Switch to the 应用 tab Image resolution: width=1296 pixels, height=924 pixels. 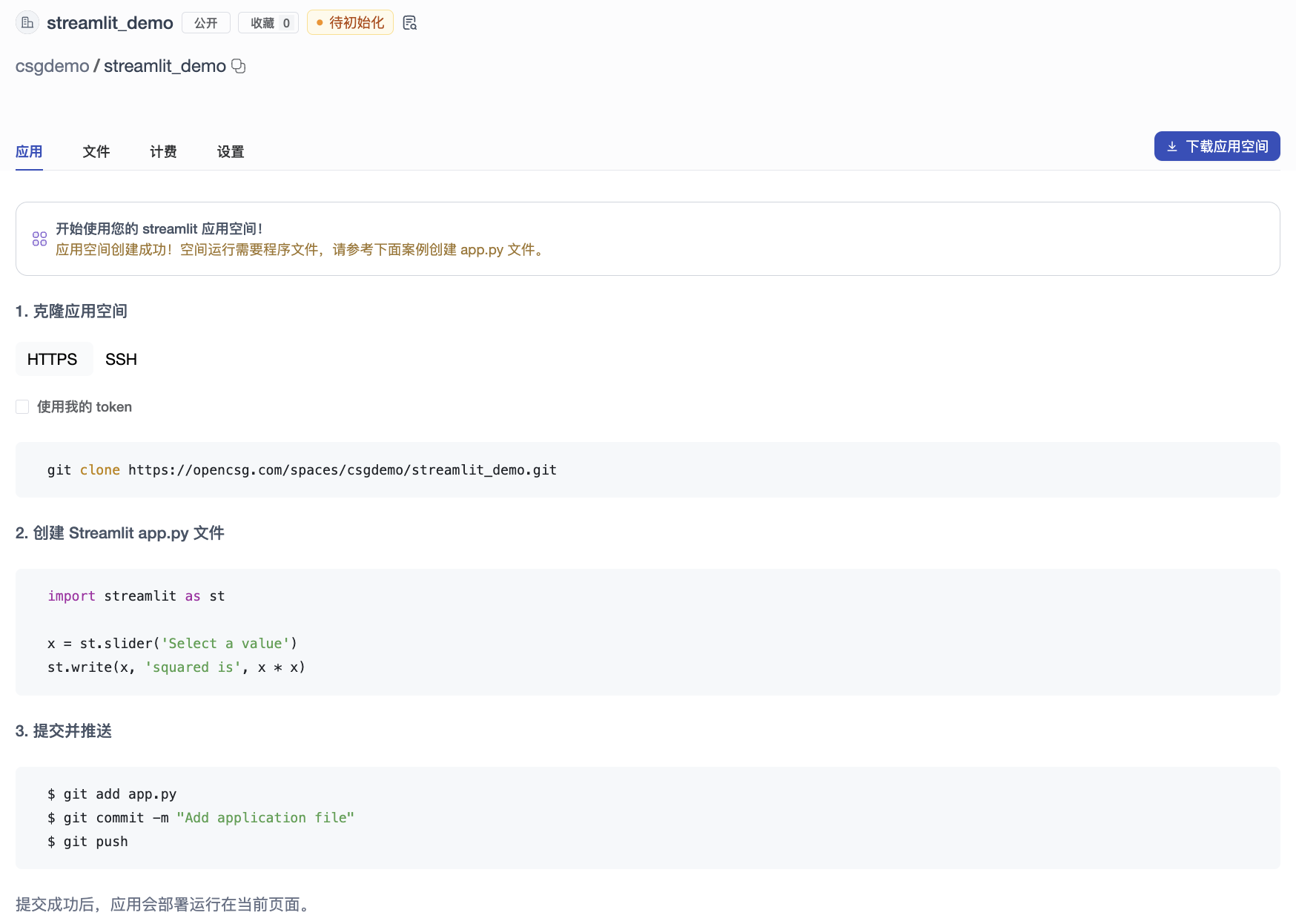(29, 151)
